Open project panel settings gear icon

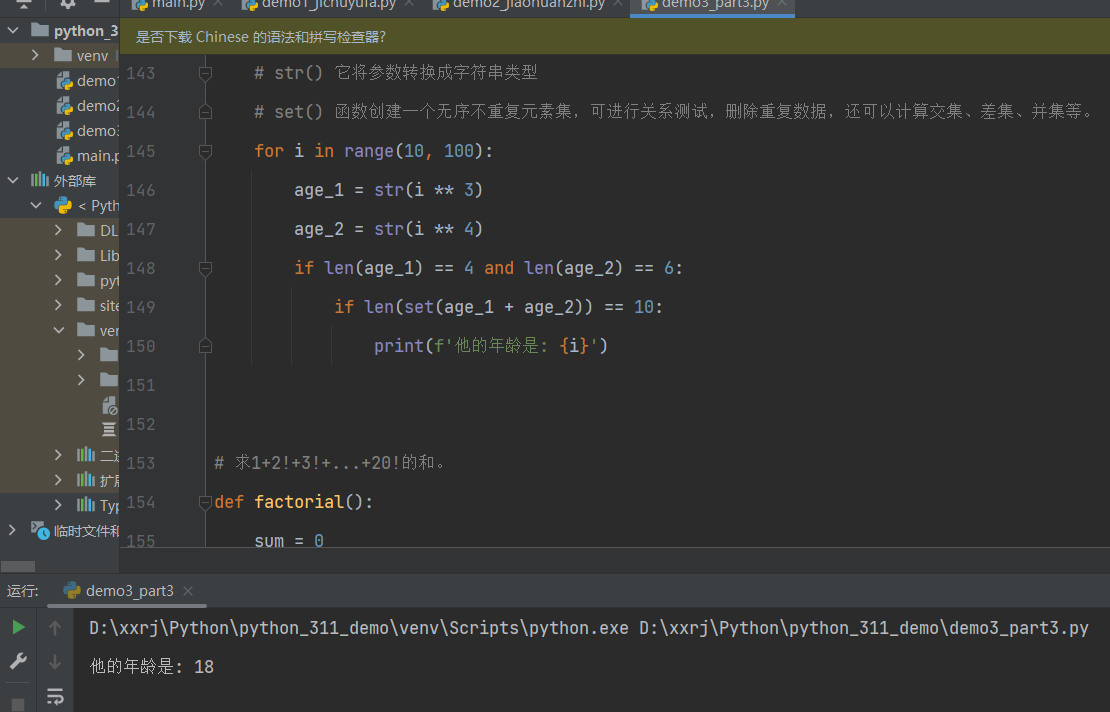[68, 4]
